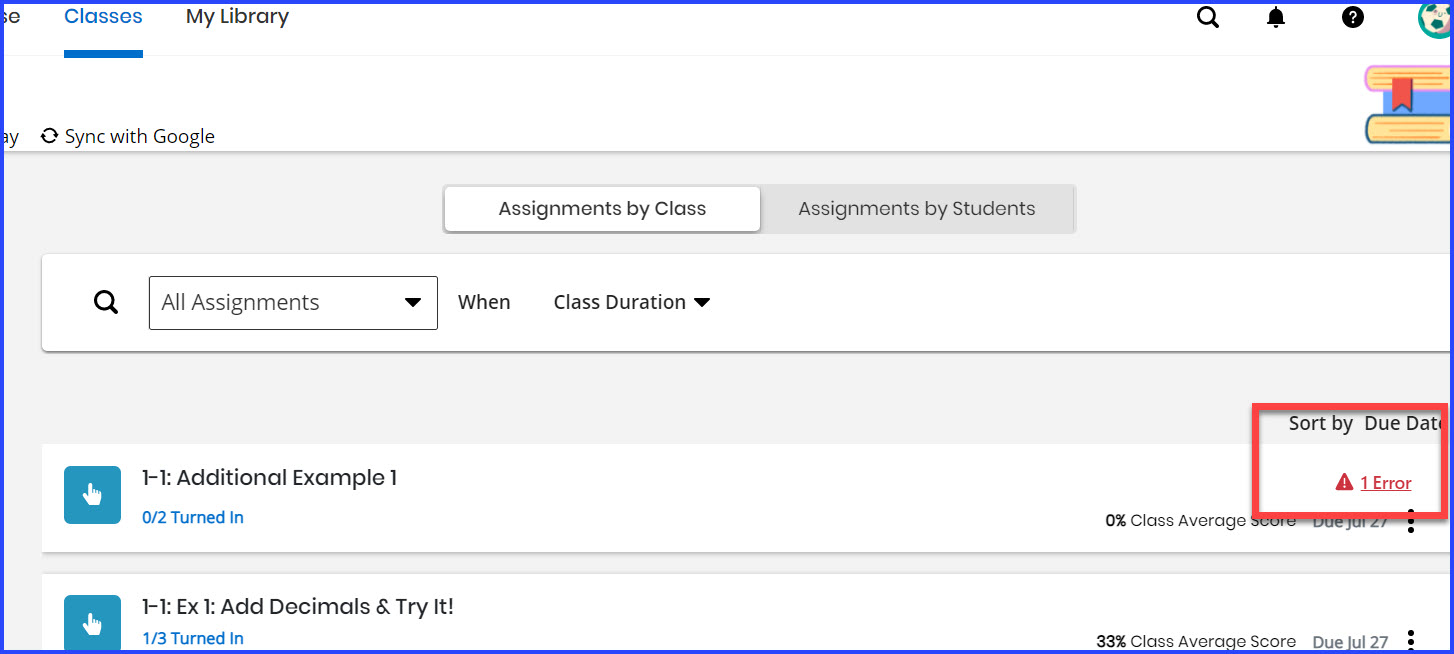The width and height of the screenshot is (1454, 654).
Task: Open the global search magnifier in the top bar
Action: [x=1207, y=17]
